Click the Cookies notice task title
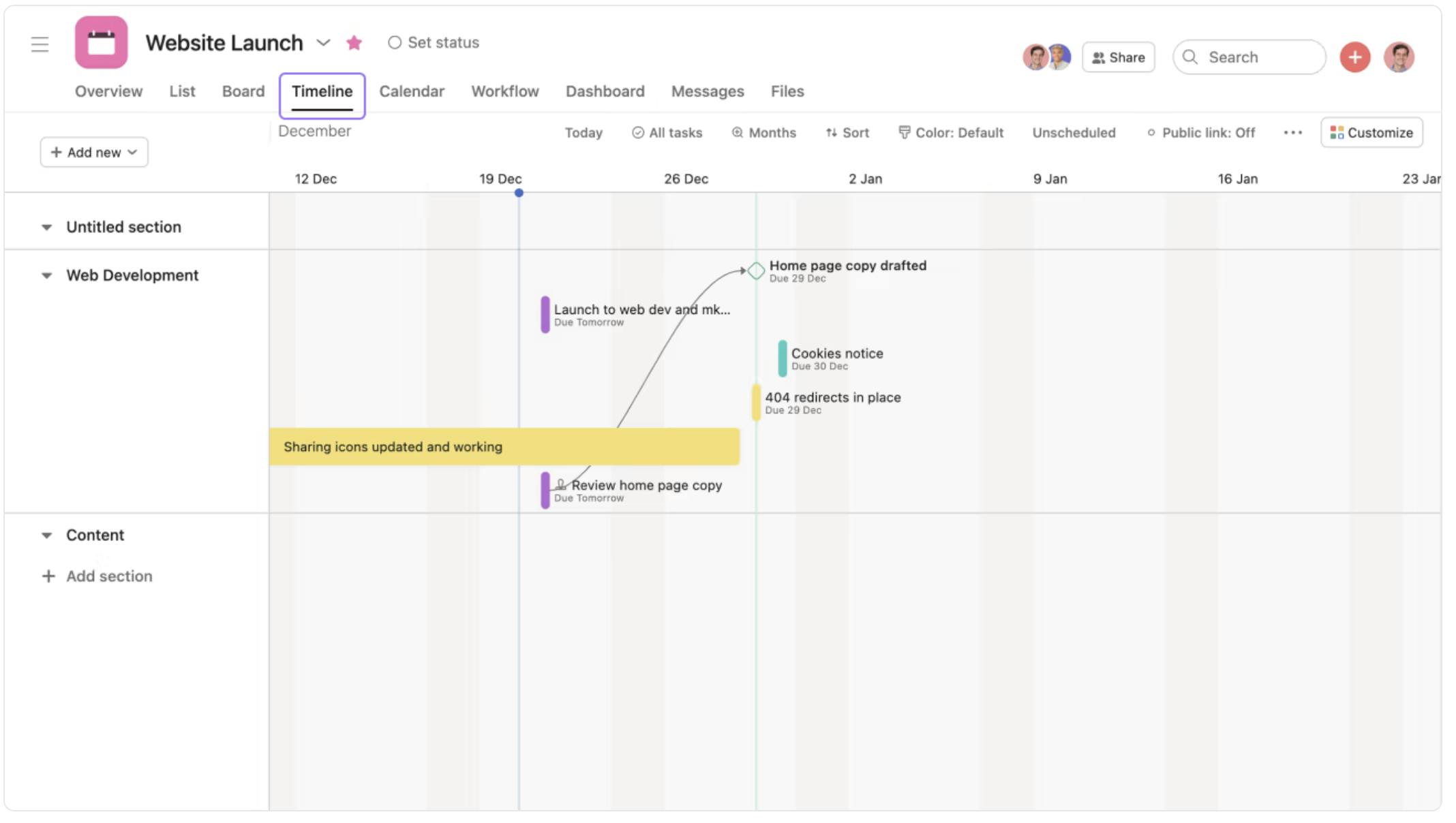 (x=837, y=353)
